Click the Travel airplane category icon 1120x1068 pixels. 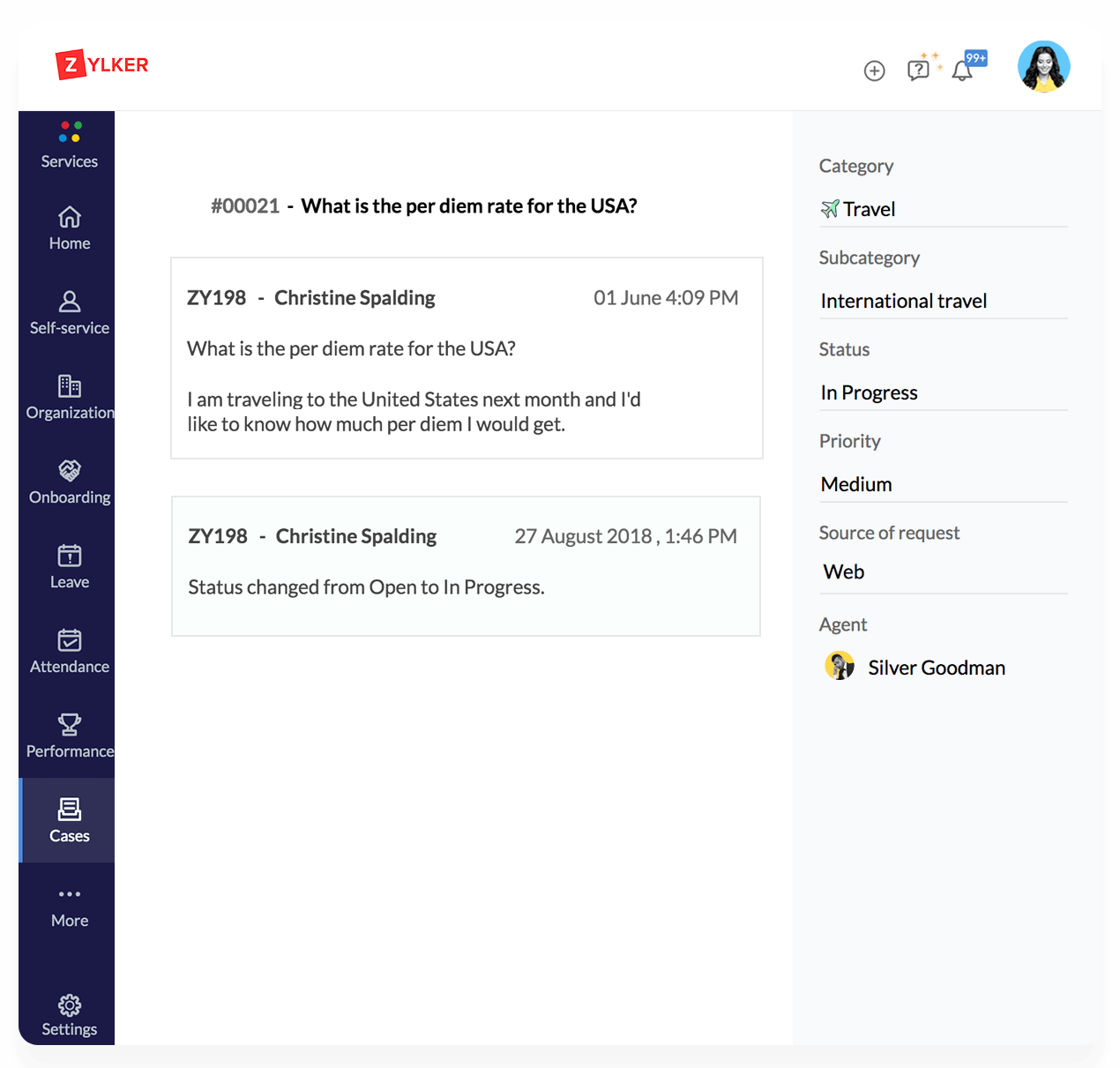tap(830, 209)
